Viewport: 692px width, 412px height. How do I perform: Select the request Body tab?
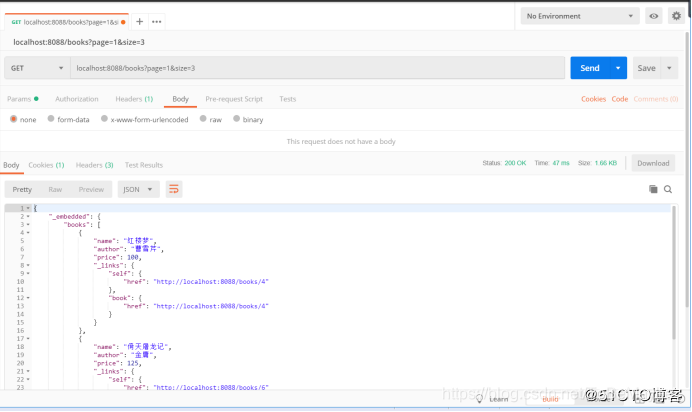(180, 99)
